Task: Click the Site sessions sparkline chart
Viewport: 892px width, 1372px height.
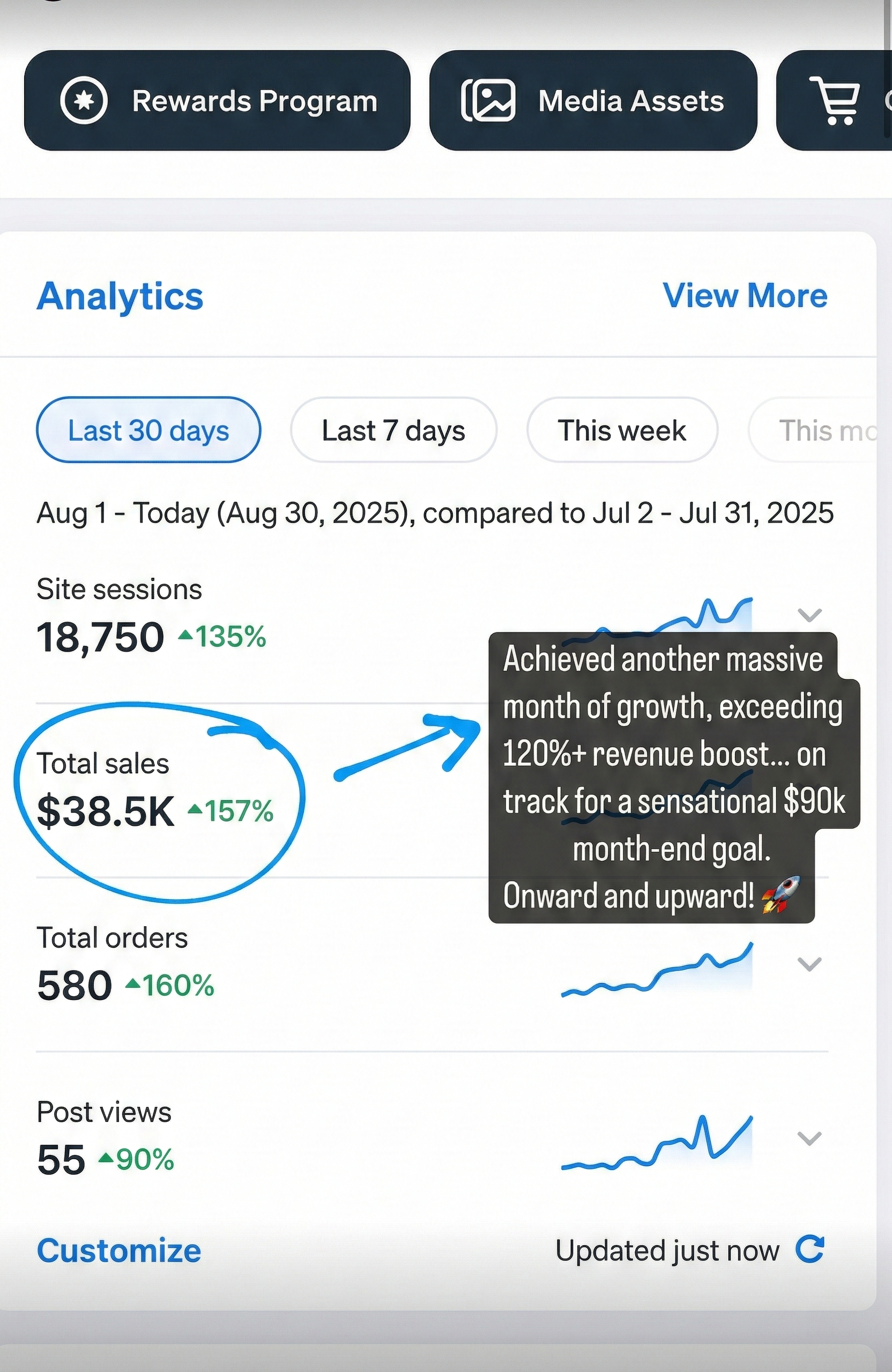Action: pyautogui.click(x=692, y=618)
